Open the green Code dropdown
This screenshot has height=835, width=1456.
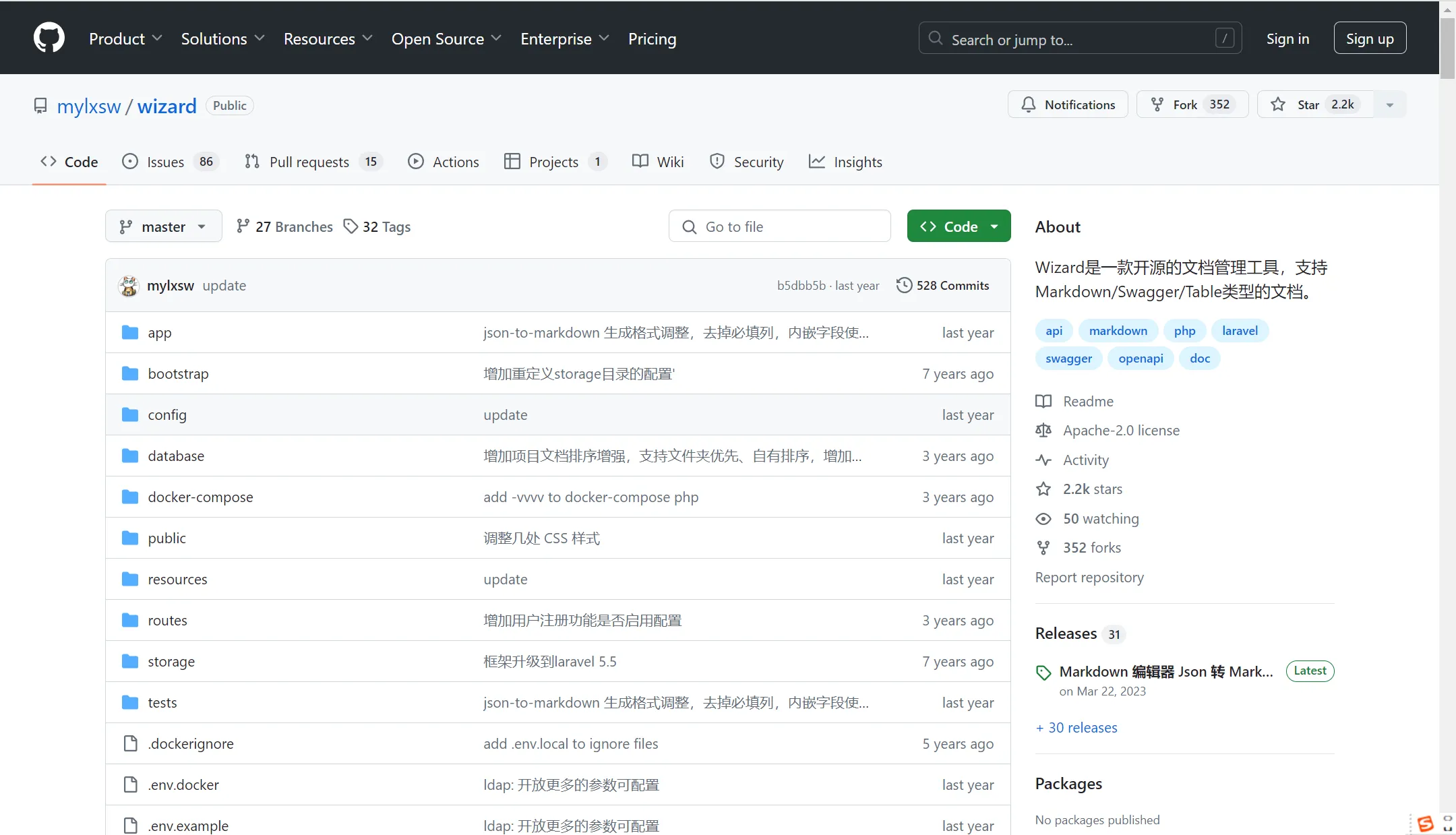(959, 226)
